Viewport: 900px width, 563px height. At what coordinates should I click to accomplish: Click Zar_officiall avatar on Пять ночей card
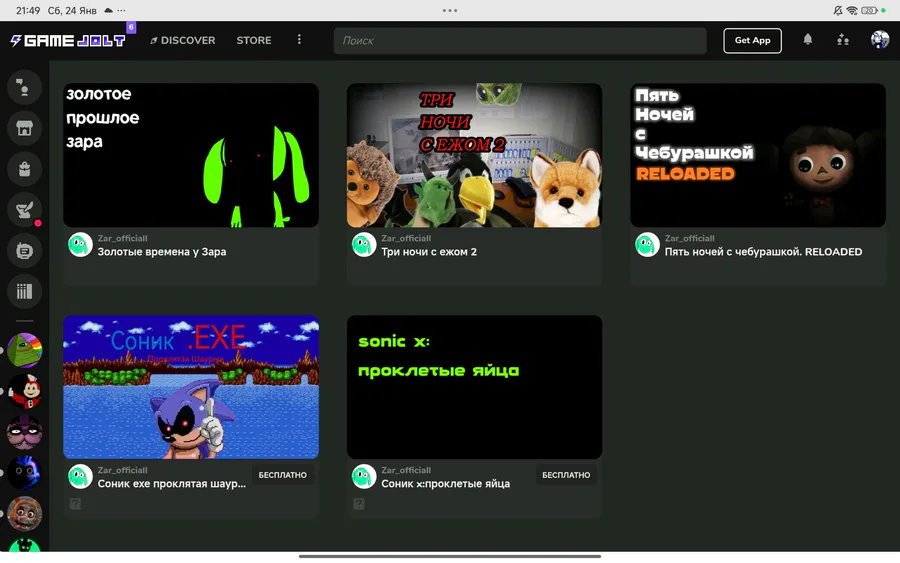click(x=647, y=245)
